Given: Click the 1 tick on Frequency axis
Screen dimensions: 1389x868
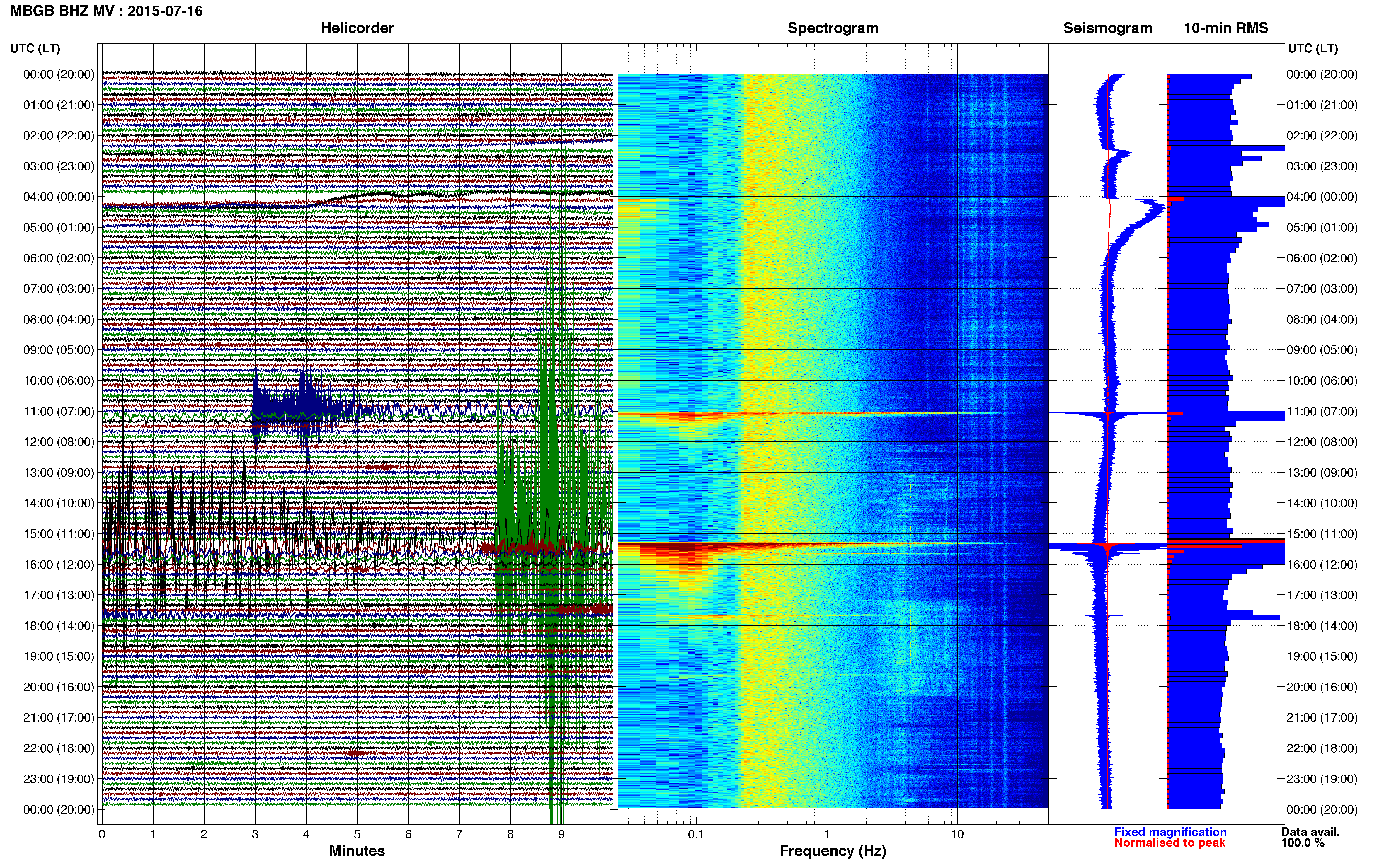Looking at the screenshot, I should tap(827, 834).
